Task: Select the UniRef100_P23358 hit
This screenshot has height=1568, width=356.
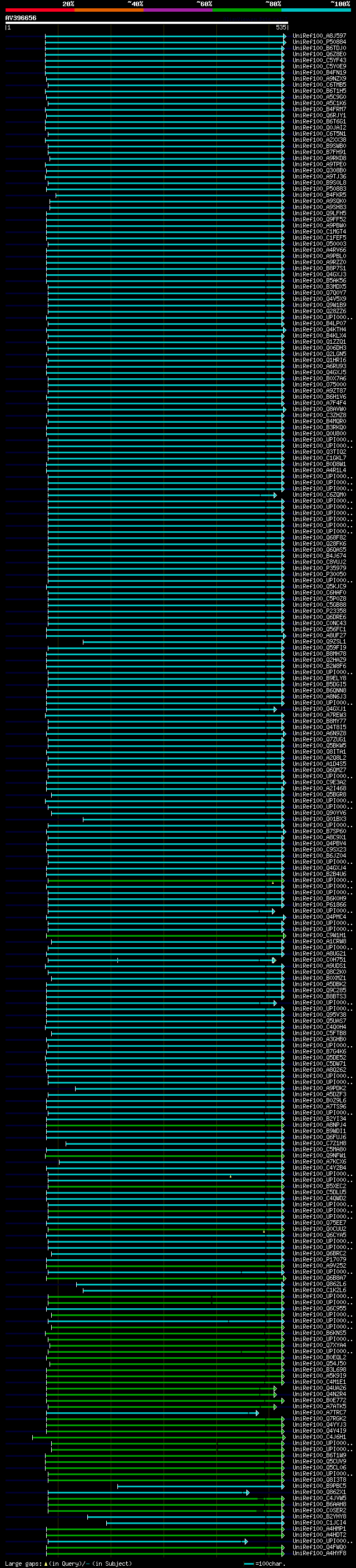Action: [319, 611]
